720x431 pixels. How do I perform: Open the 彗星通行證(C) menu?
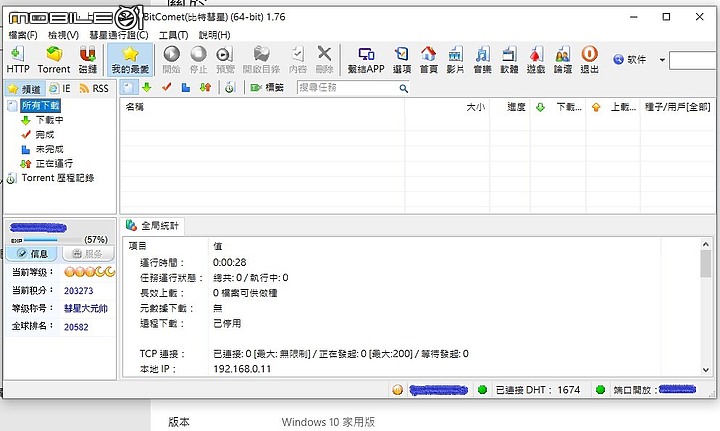point(118,35)
